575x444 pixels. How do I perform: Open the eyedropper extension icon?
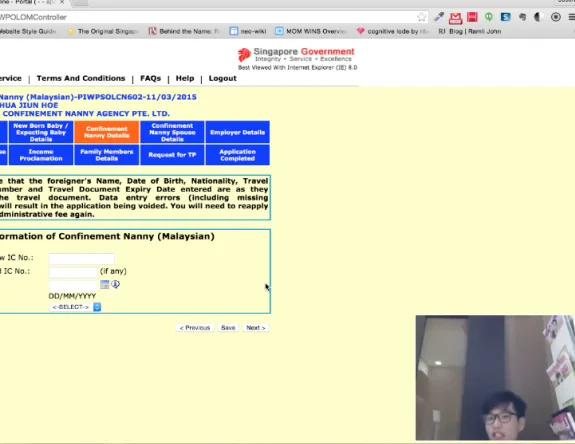click(439, 17)
